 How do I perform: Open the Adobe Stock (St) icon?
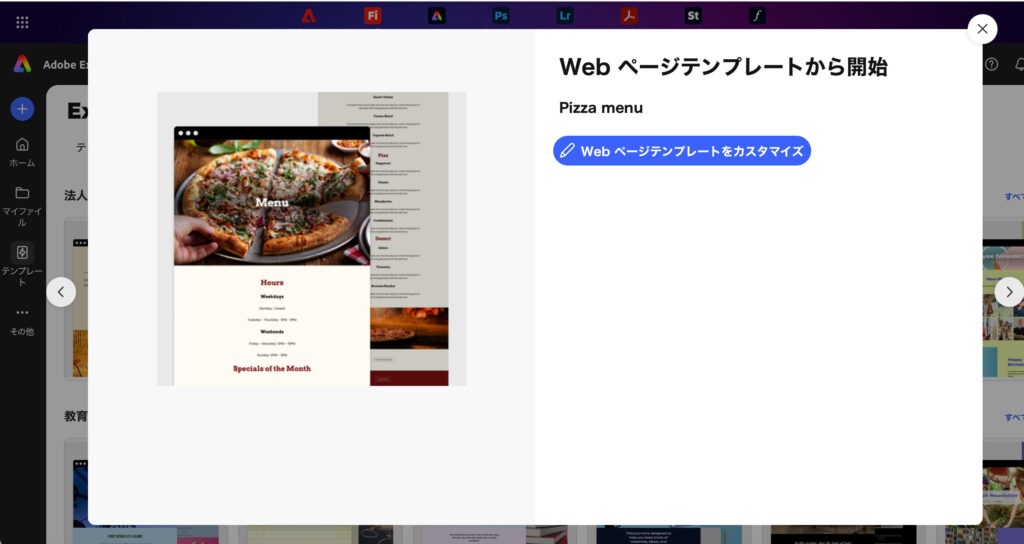coord(693,16)
